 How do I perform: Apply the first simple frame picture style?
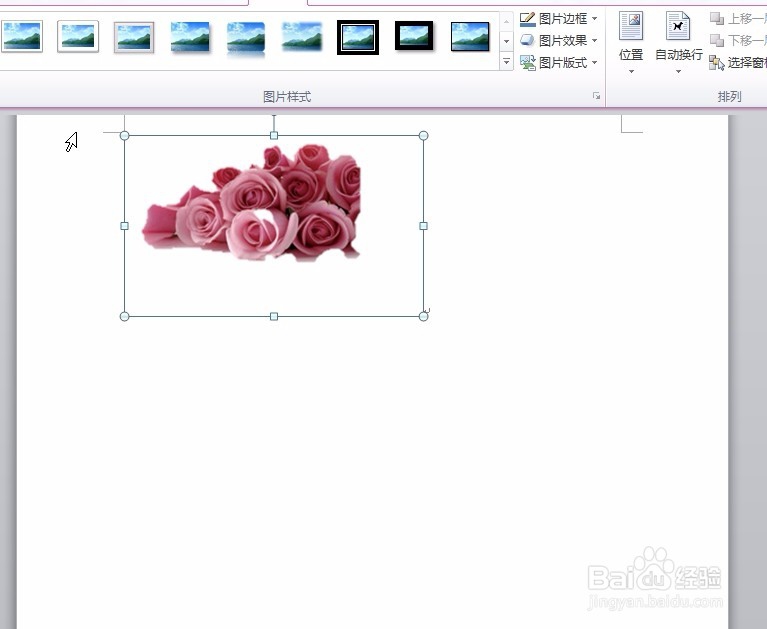(x=22, y=36)
